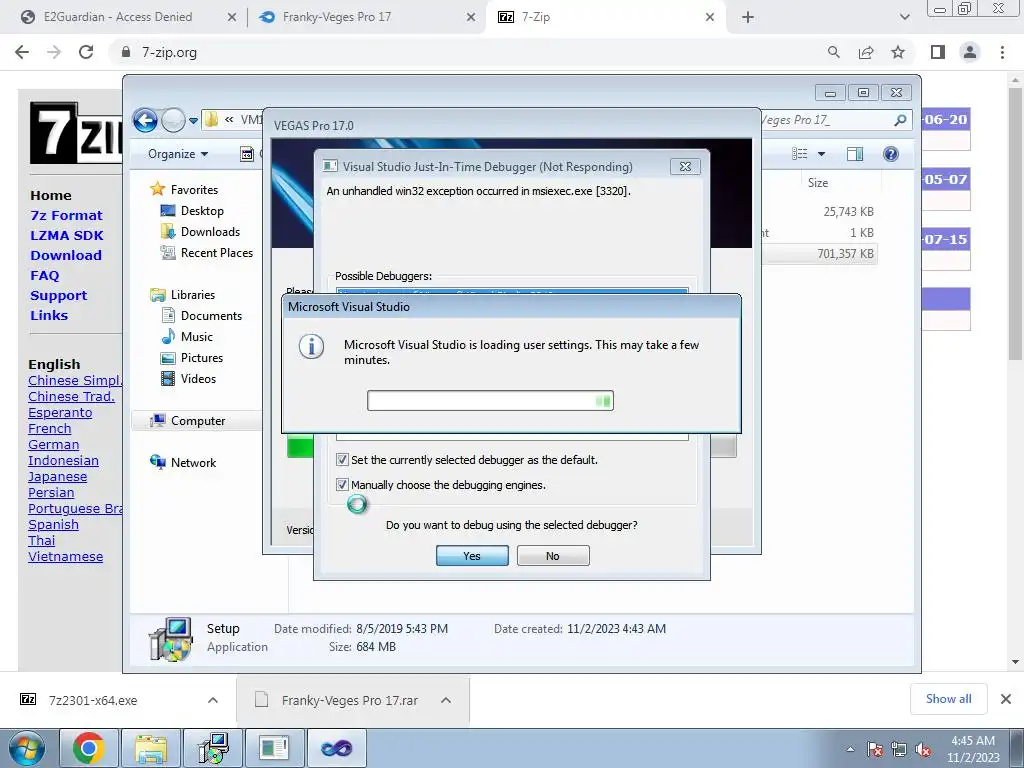Click Chrome page vertical scrollbar
1024x768 pixels.
[1015, 223]
